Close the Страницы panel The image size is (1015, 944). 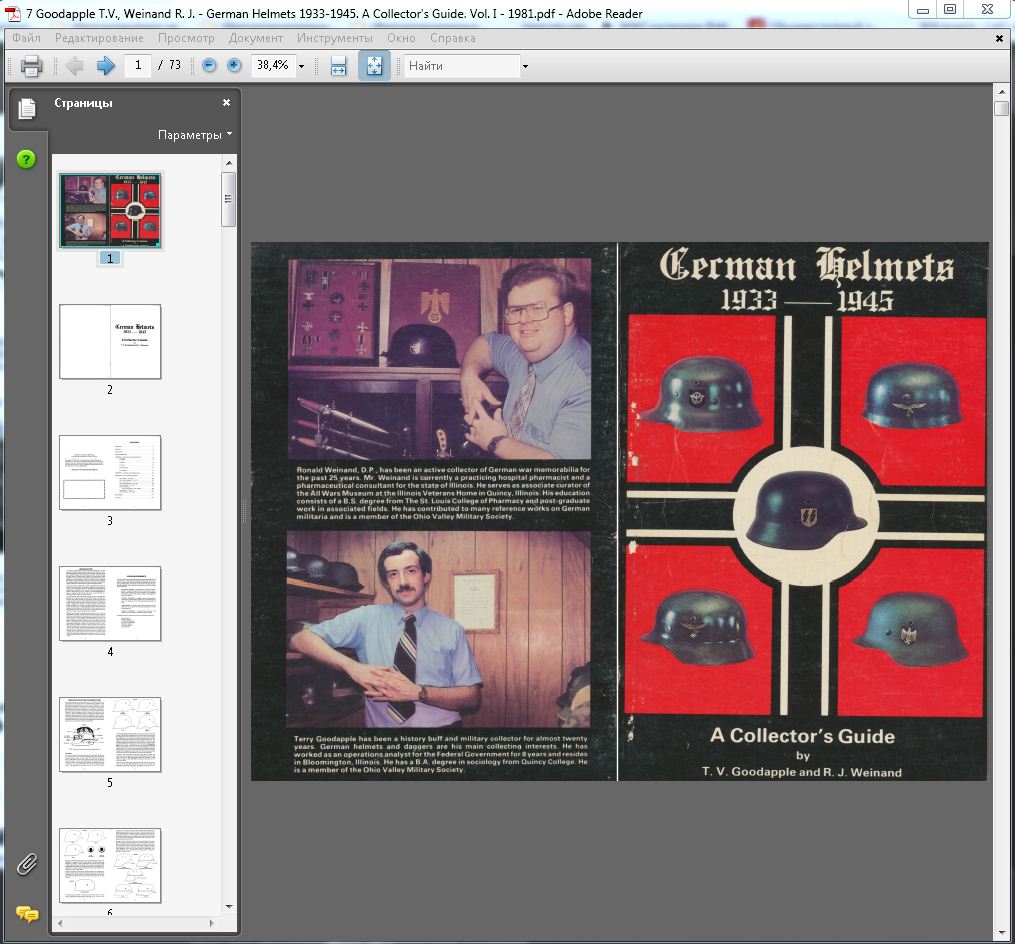(x=226, y=102)
